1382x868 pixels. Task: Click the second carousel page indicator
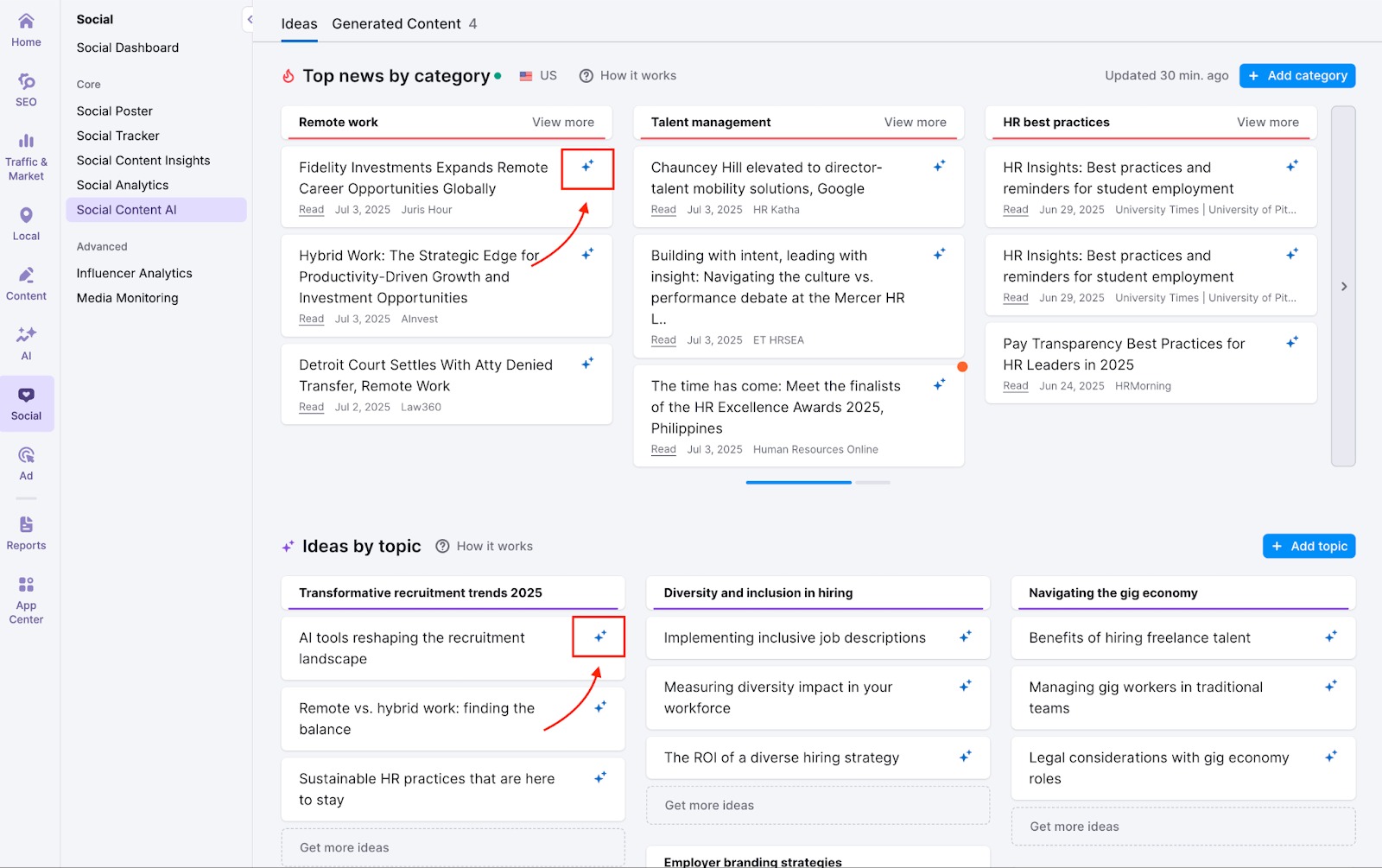[x=872, y=482]
